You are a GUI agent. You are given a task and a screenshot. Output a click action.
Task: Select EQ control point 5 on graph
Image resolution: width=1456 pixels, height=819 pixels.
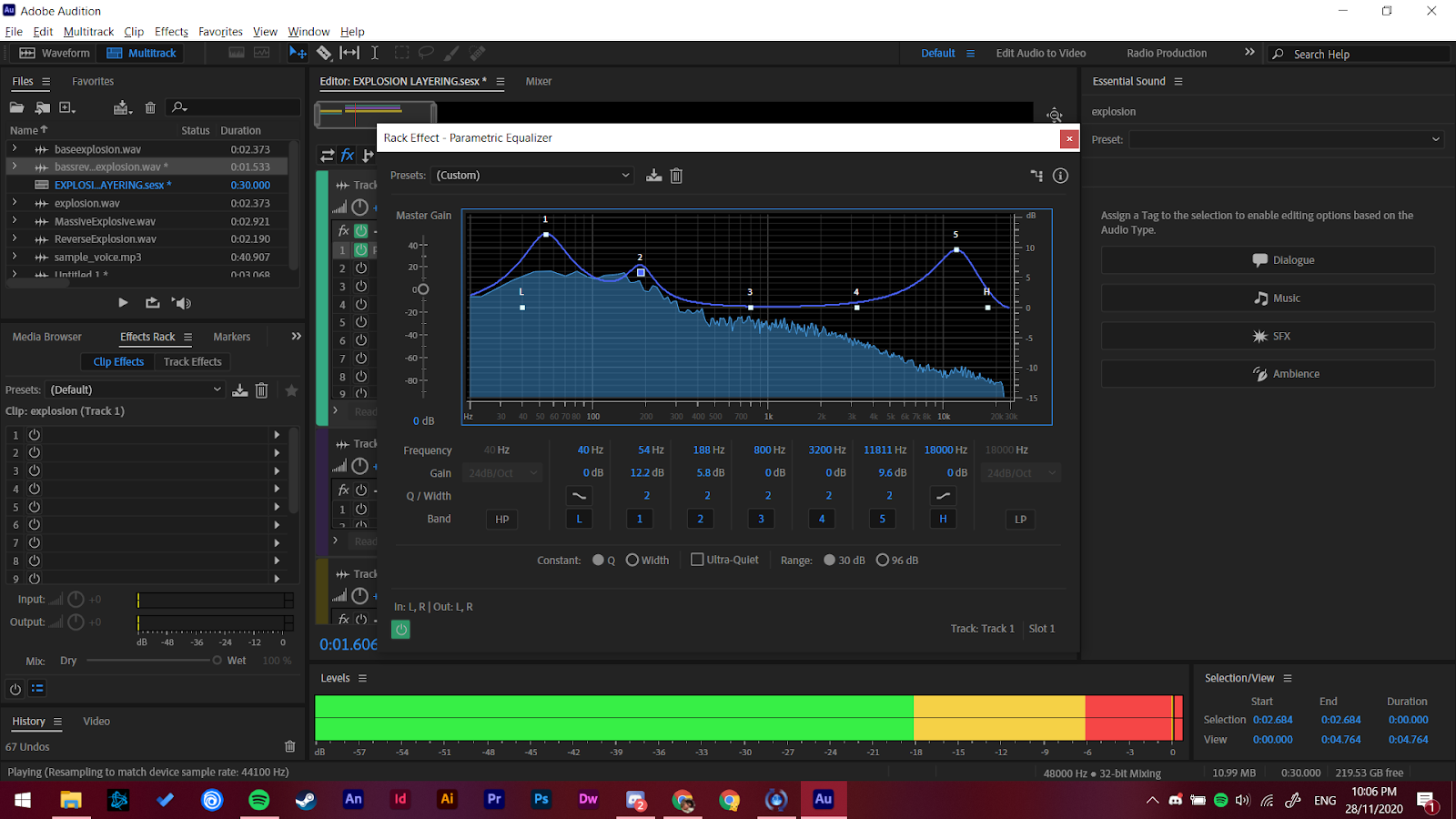[956, 249]
